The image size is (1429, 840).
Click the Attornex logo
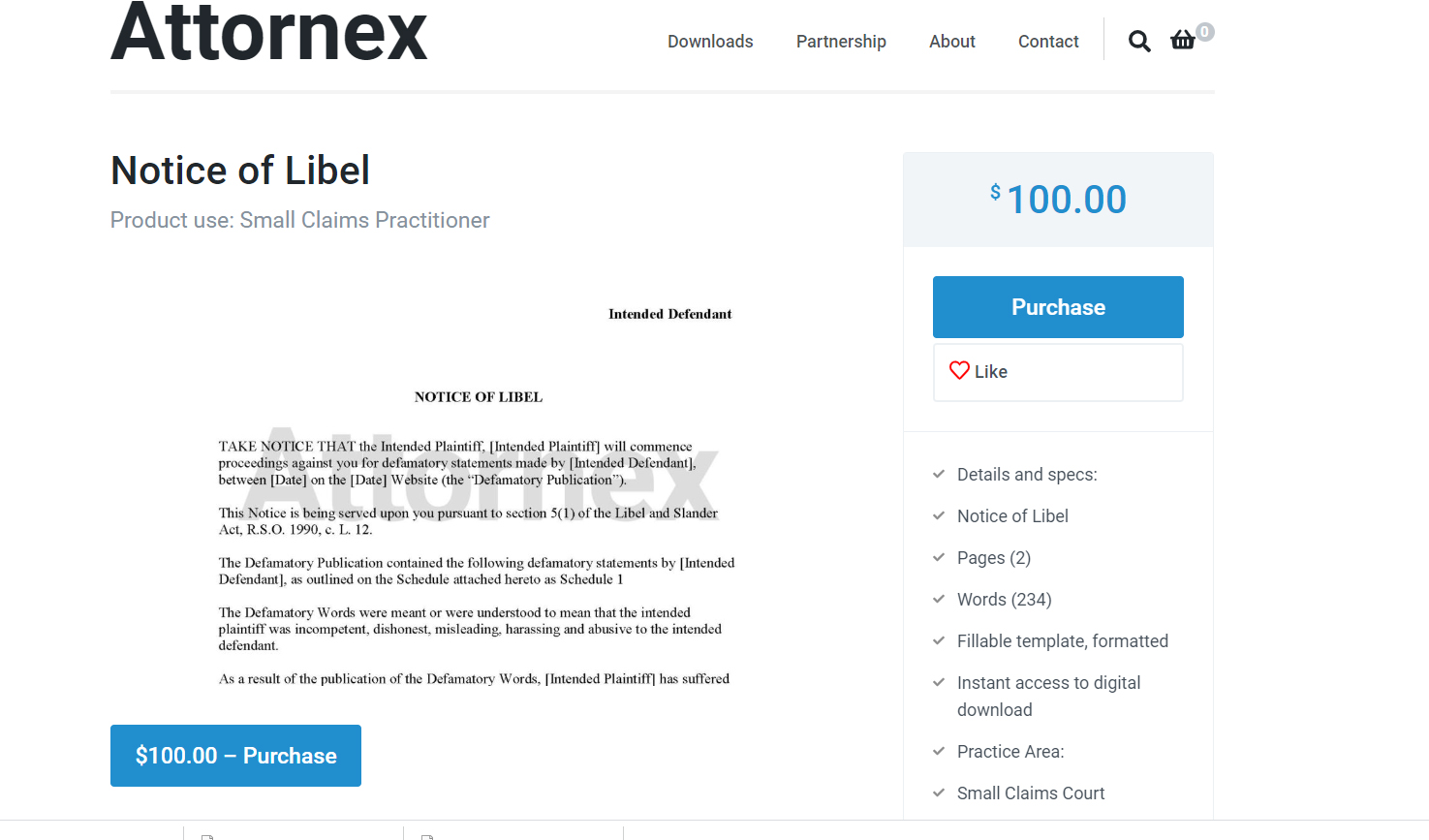(x=268, y=34)
